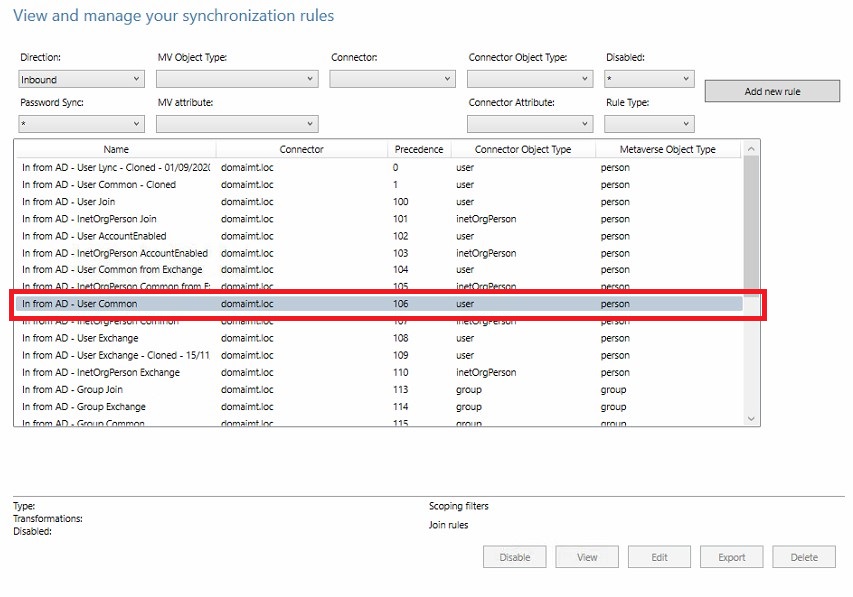Sort rules by the Name column header
The width and height of the screenshot is (853, 597).
116,149
